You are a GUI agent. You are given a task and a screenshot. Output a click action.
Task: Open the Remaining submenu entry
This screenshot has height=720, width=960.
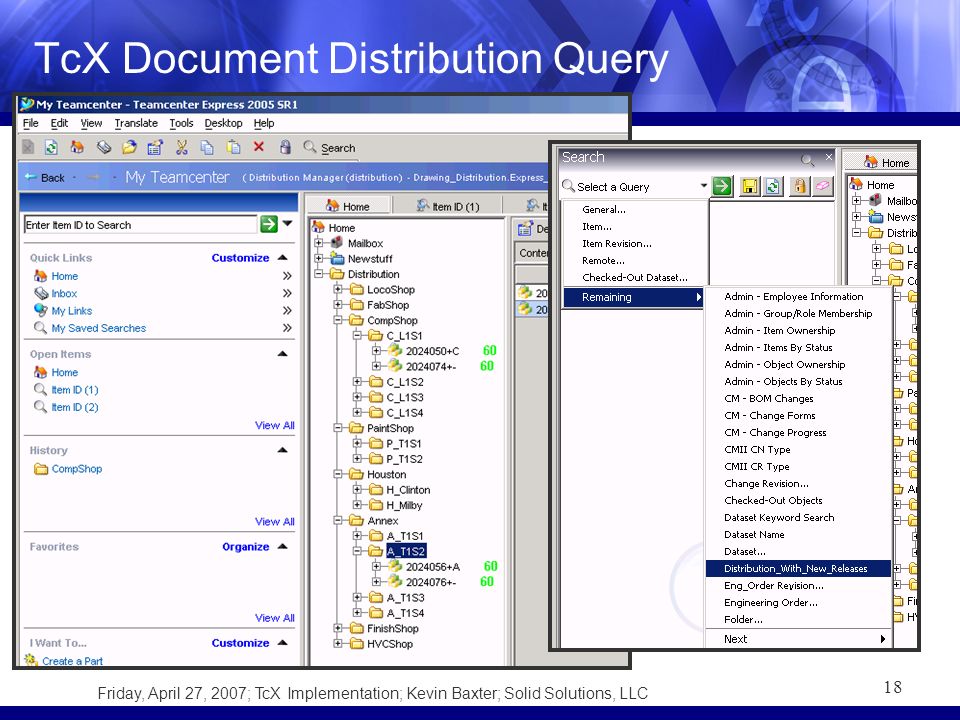click(x=634, y=297)
